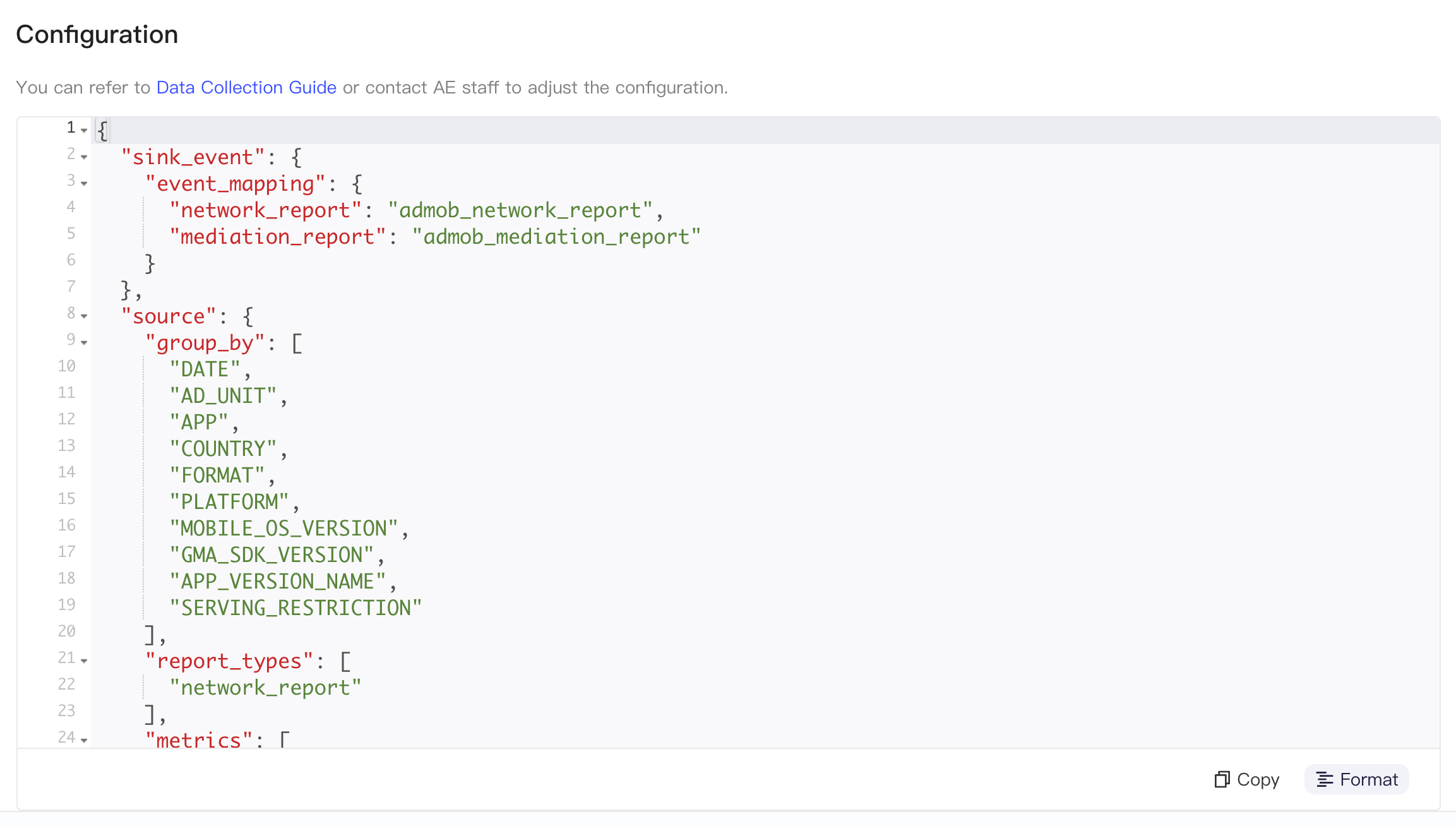Image resolution: width=1456 pixels, height=826 pixels.
Task: Click the "group_by" key
Action: coord(205,343)
